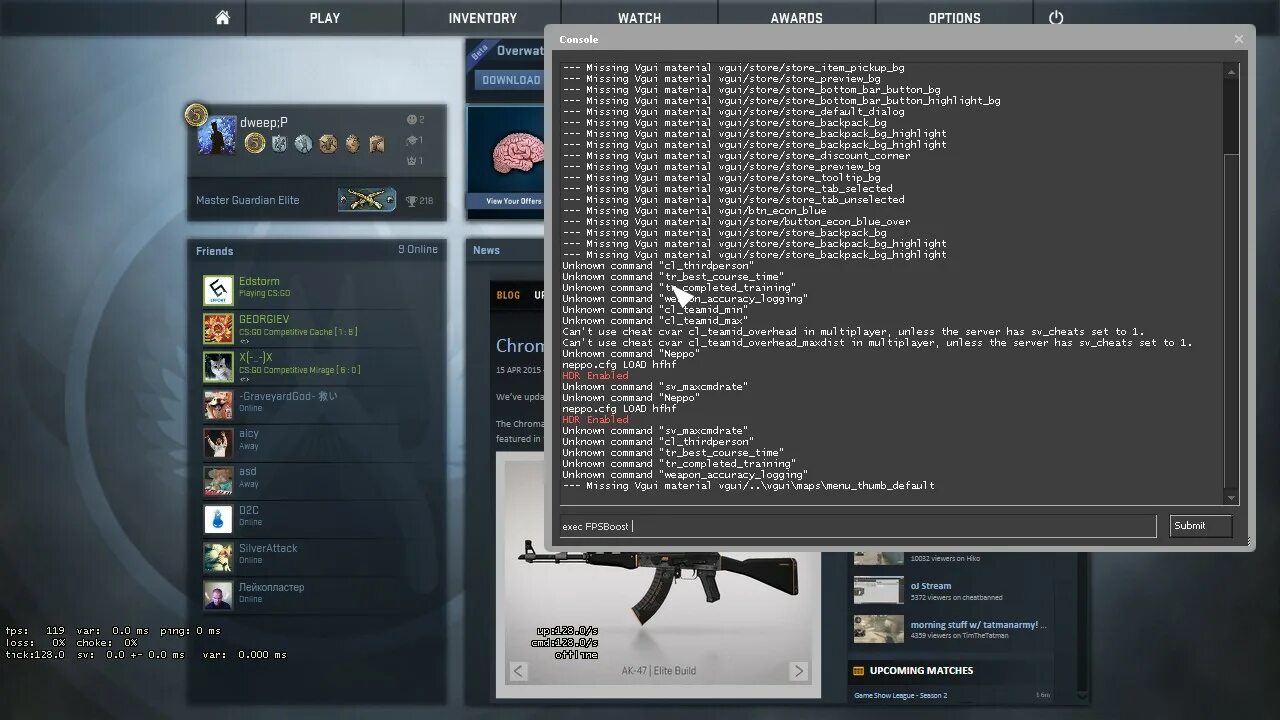The image size is (1280, 720).
Task: Click the Master Guardian Elite rank badge
Action: (366, 200)
